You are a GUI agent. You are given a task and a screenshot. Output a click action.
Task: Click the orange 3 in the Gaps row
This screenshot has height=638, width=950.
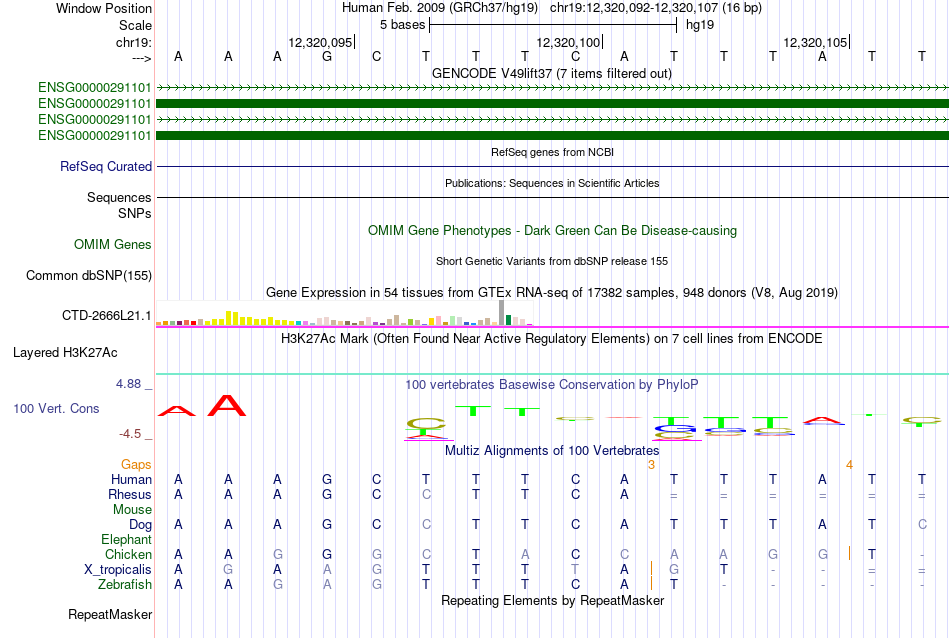pos(651,465)
